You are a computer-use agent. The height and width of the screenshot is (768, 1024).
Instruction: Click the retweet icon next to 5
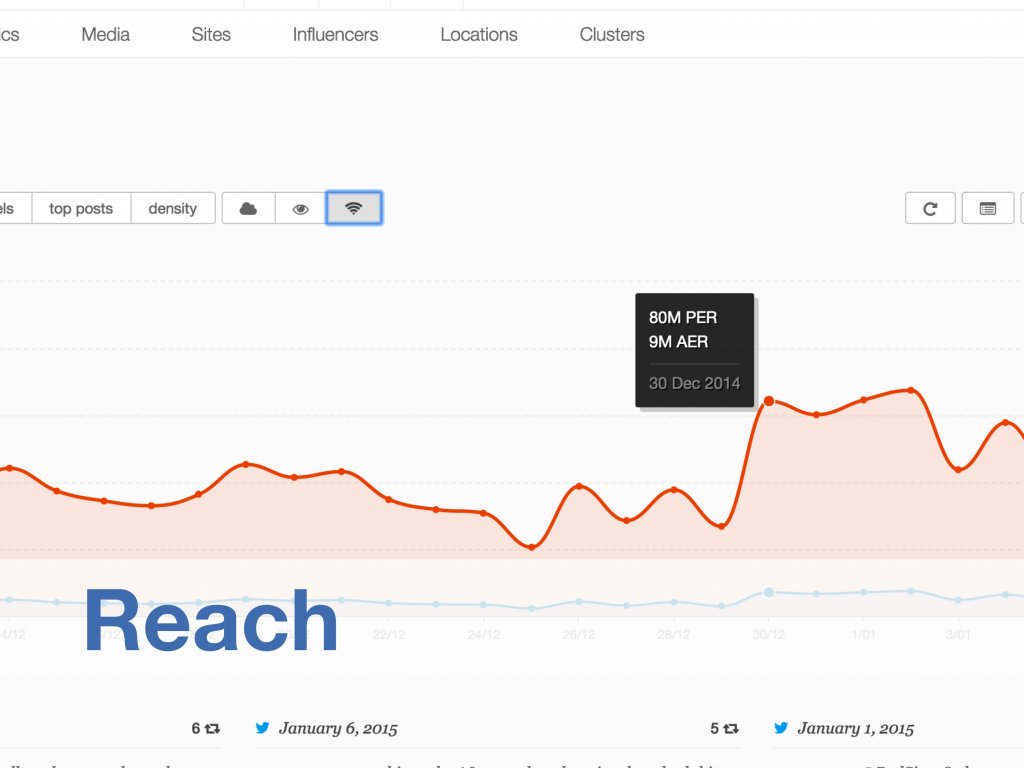[x=731, y=729]
